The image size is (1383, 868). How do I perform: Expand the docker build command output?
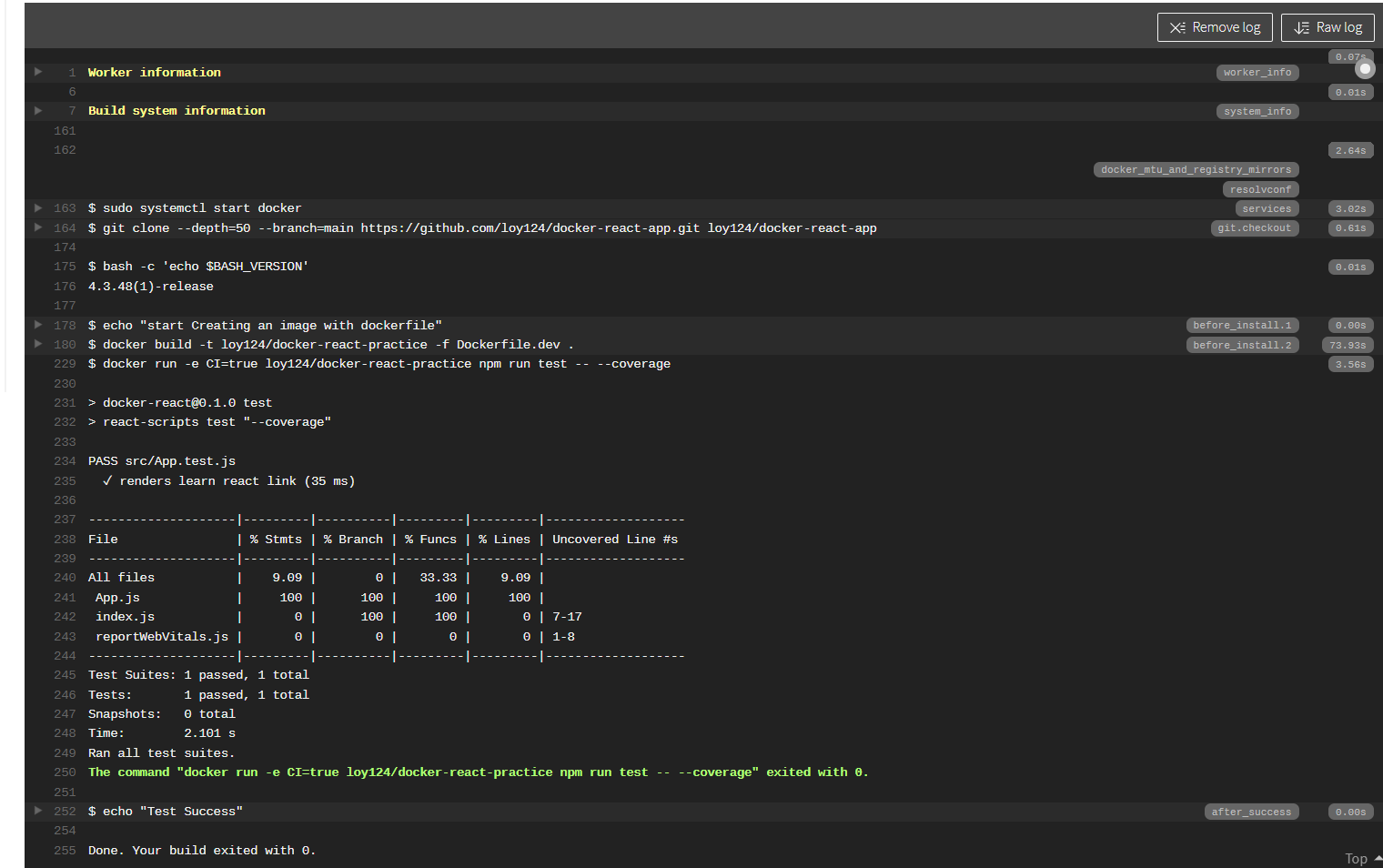(x=38, y=344)
